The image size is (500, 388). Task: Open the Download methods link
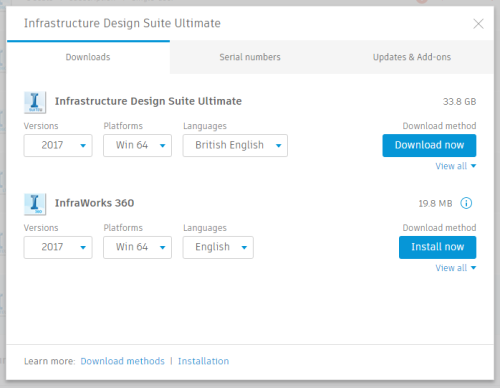pos(122,361)
